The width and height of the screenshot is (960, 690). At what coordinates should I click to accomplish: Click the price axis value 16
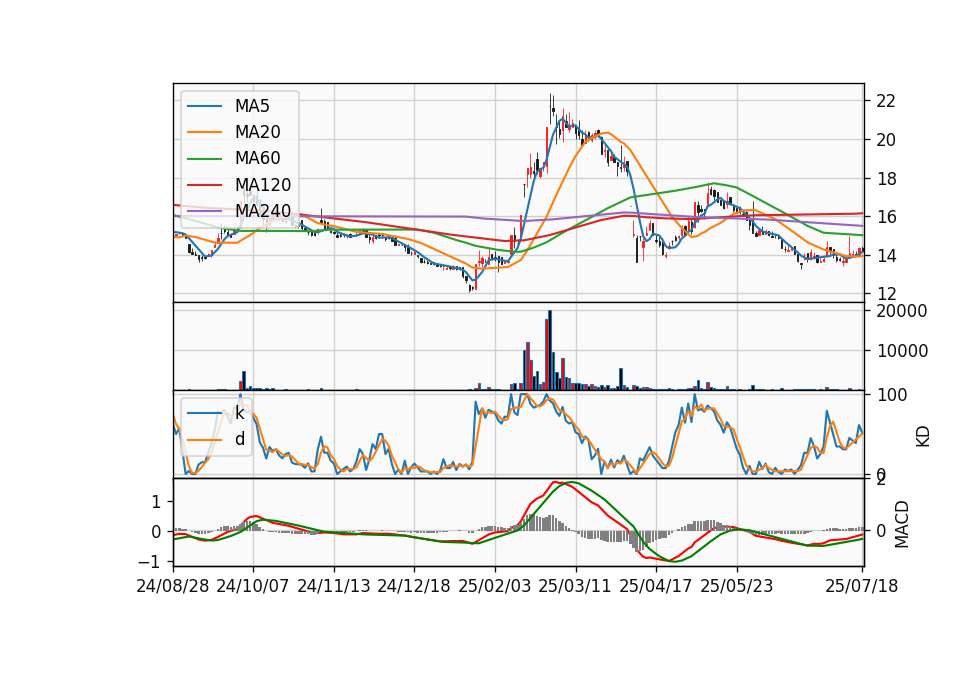tap(886, 217)
